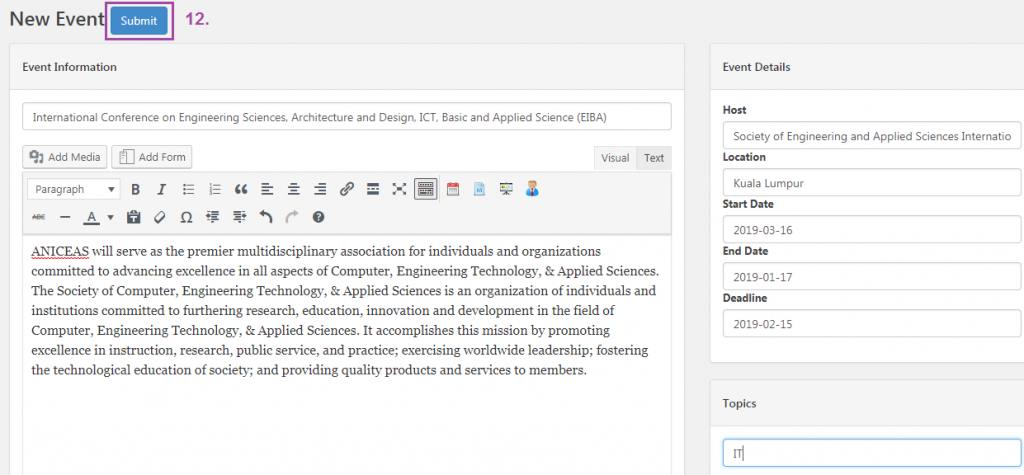Click the presentation board icon in toolbar
Image resolution: width=1024 pixels, height=475 pixels.
(506, 189)
